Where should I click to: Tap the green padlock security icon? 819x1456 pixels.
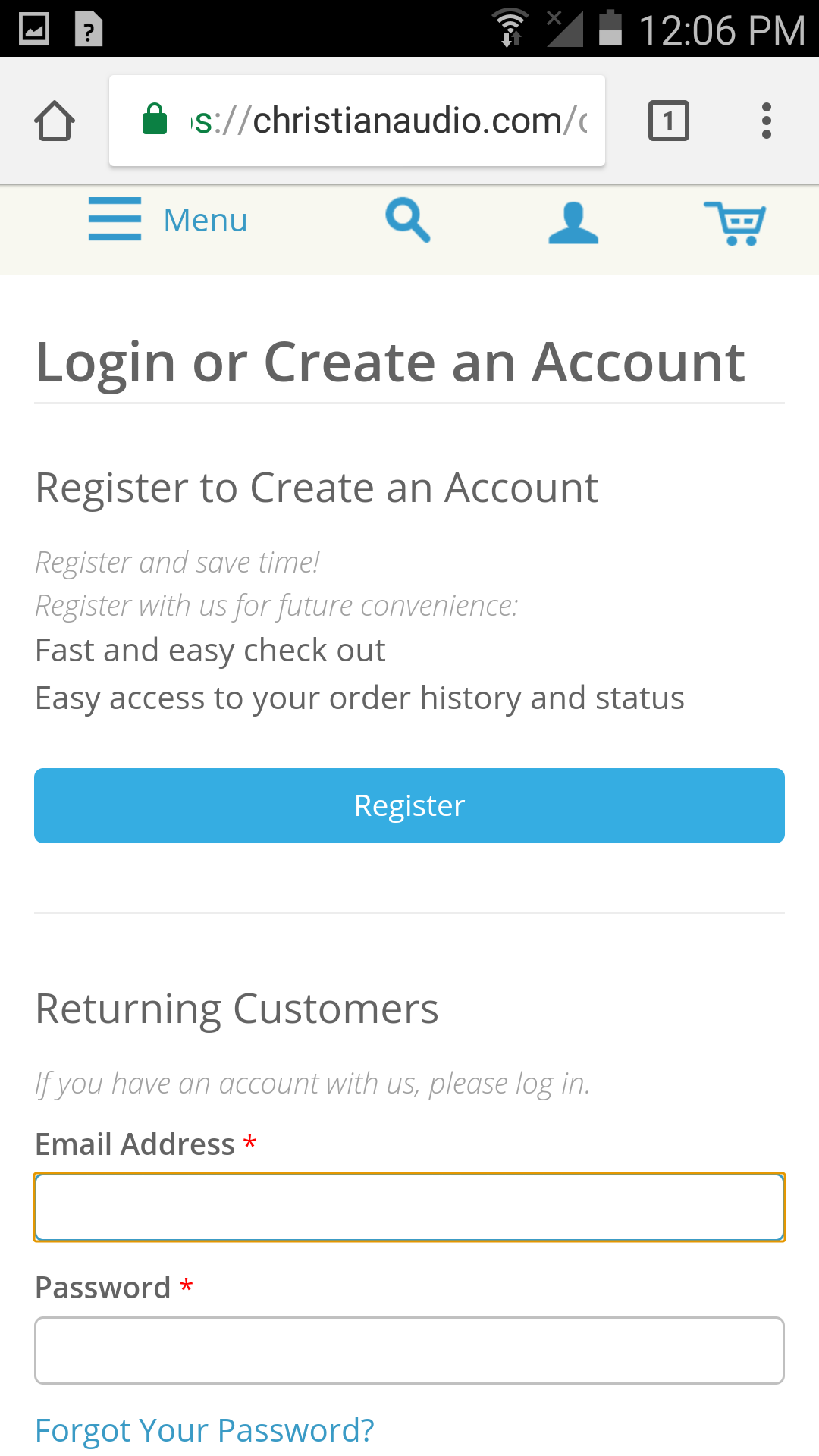pyautogui.click(x=155, y=119)
